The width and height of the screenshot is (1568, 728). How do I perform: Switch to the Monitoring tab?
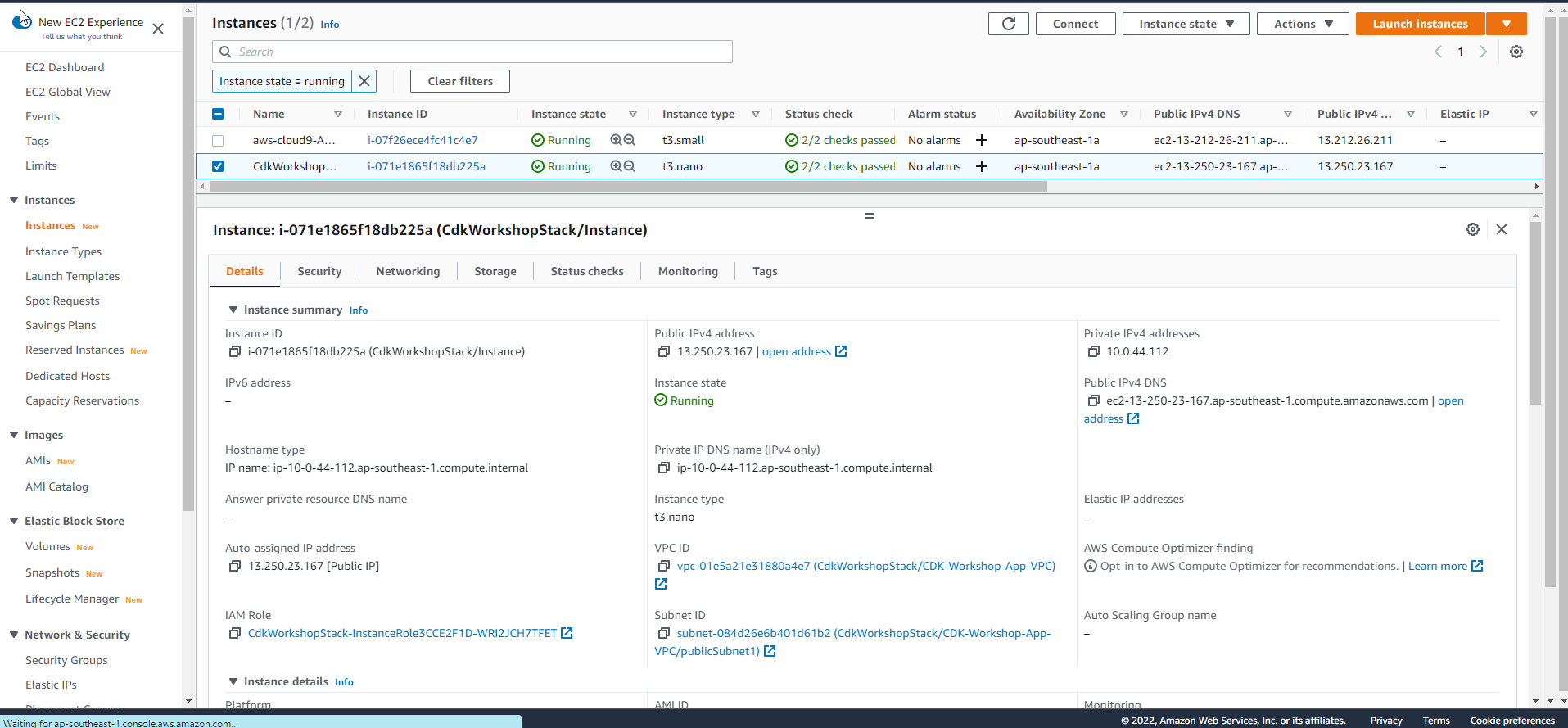688,271
